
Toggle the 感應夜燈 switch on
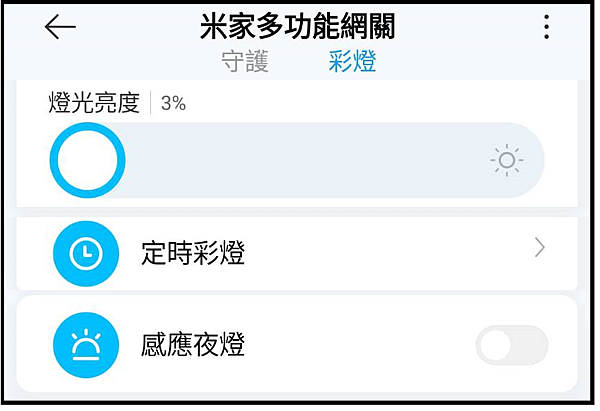click(512, 345)
